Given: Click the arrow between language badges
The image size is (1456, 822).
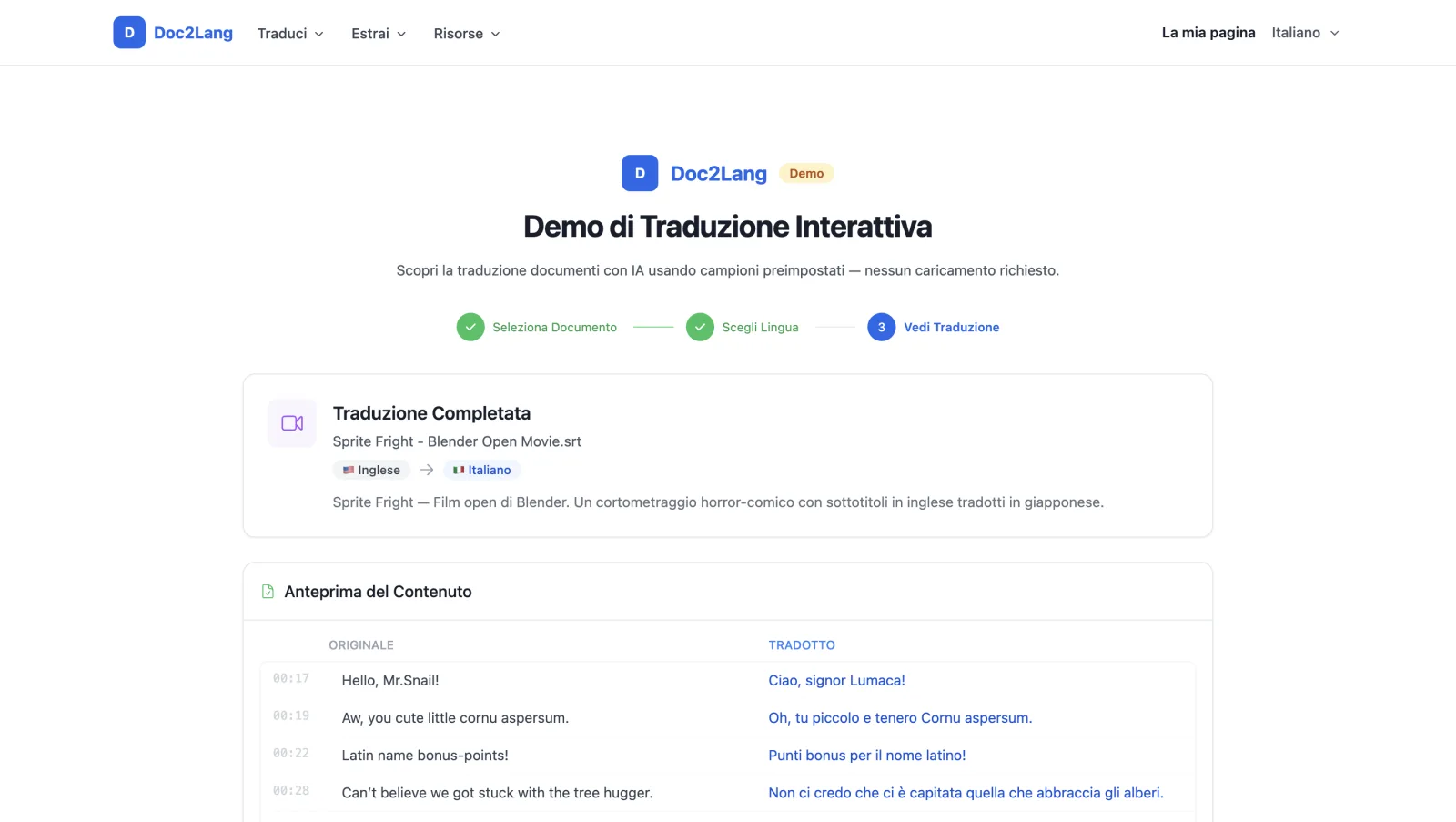Looking at the screenshot, I should tap(426, 470).
